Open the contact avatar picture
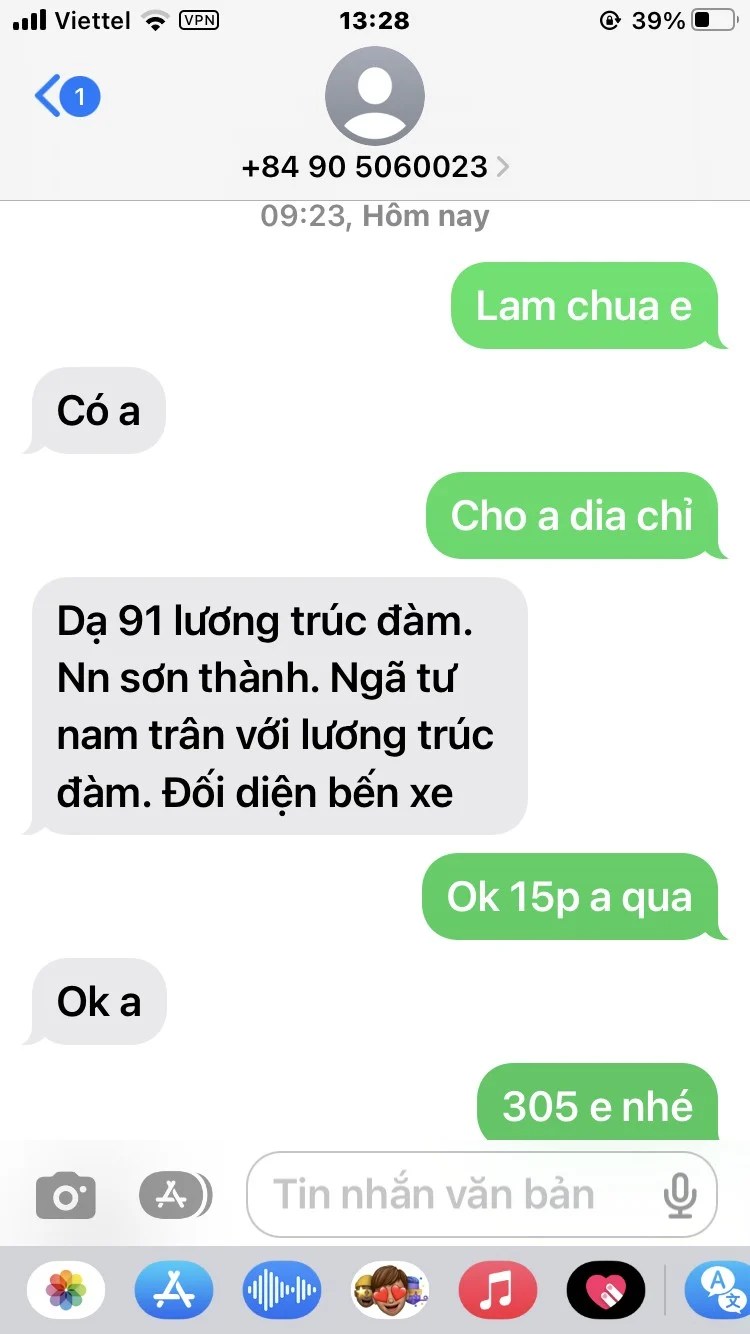750x1334 pixels. (375, 96)
